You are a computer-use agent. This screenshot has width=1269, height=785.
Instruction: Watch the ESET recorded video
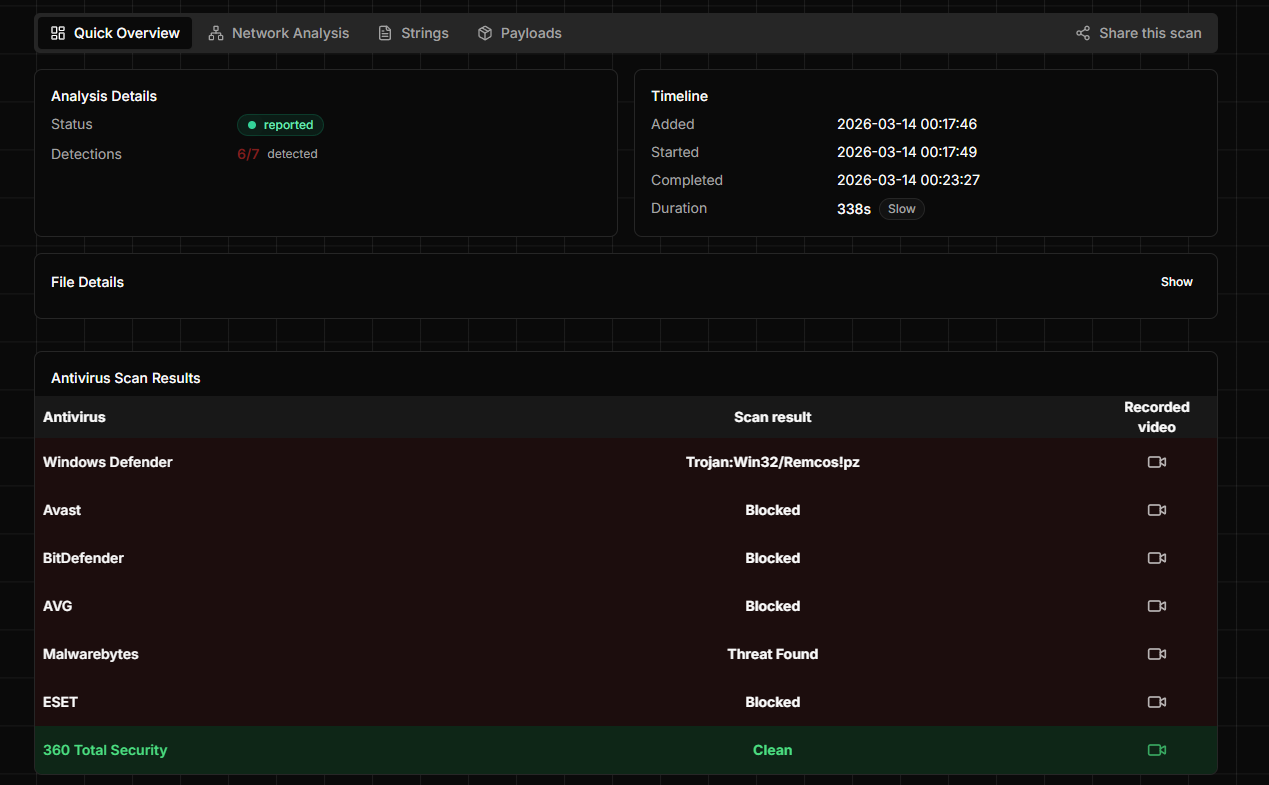pyautogui.click(x=1156, y=702)
